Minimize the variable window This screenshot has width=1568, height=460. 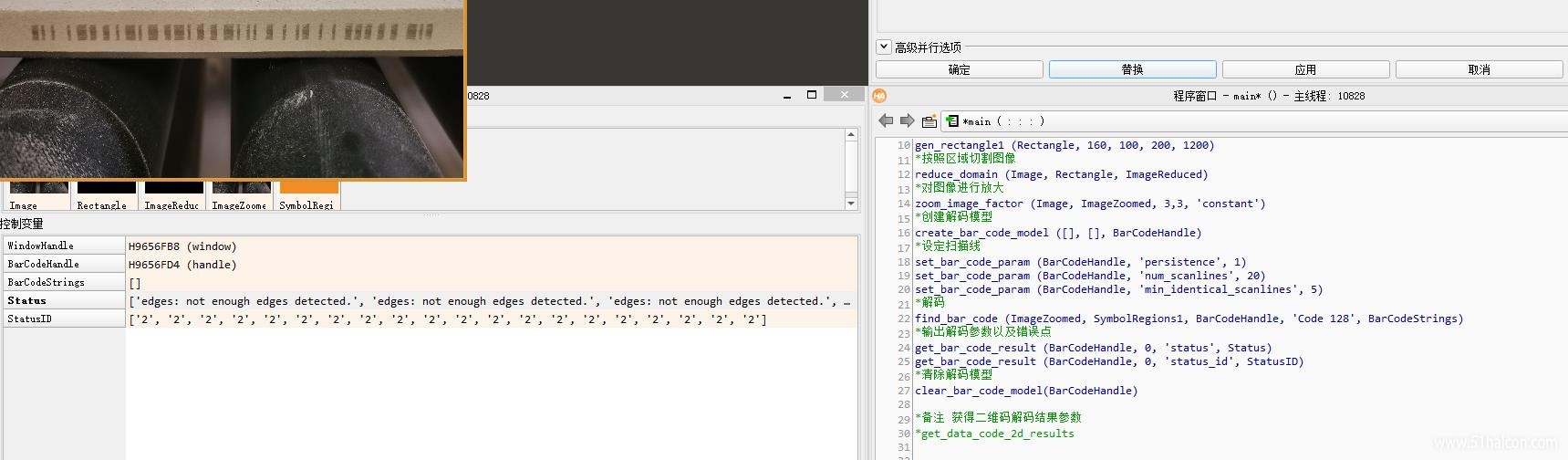pos(786,95)
